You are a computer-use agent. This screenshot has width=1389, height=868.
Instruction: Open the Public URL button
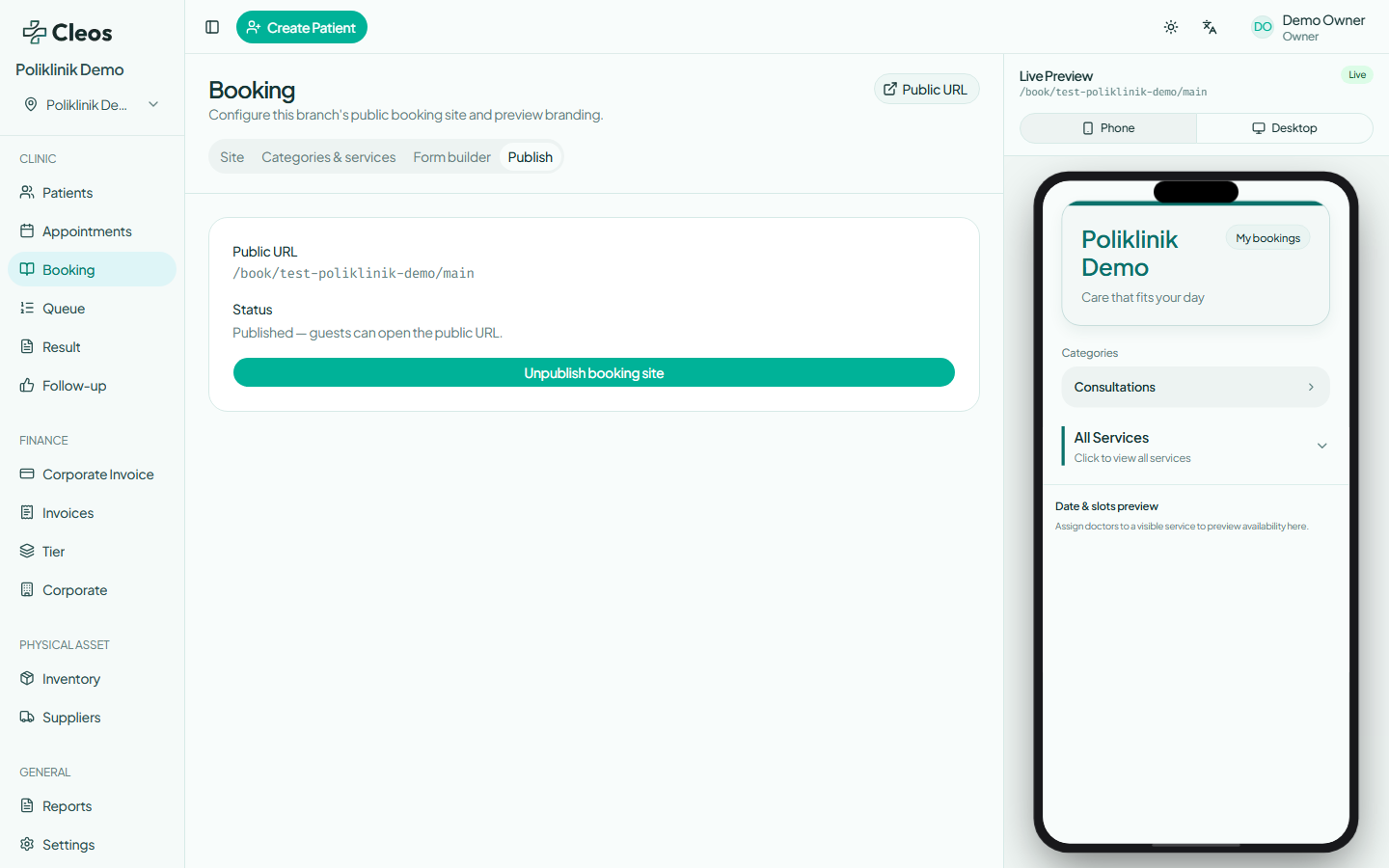pos(926,89)
